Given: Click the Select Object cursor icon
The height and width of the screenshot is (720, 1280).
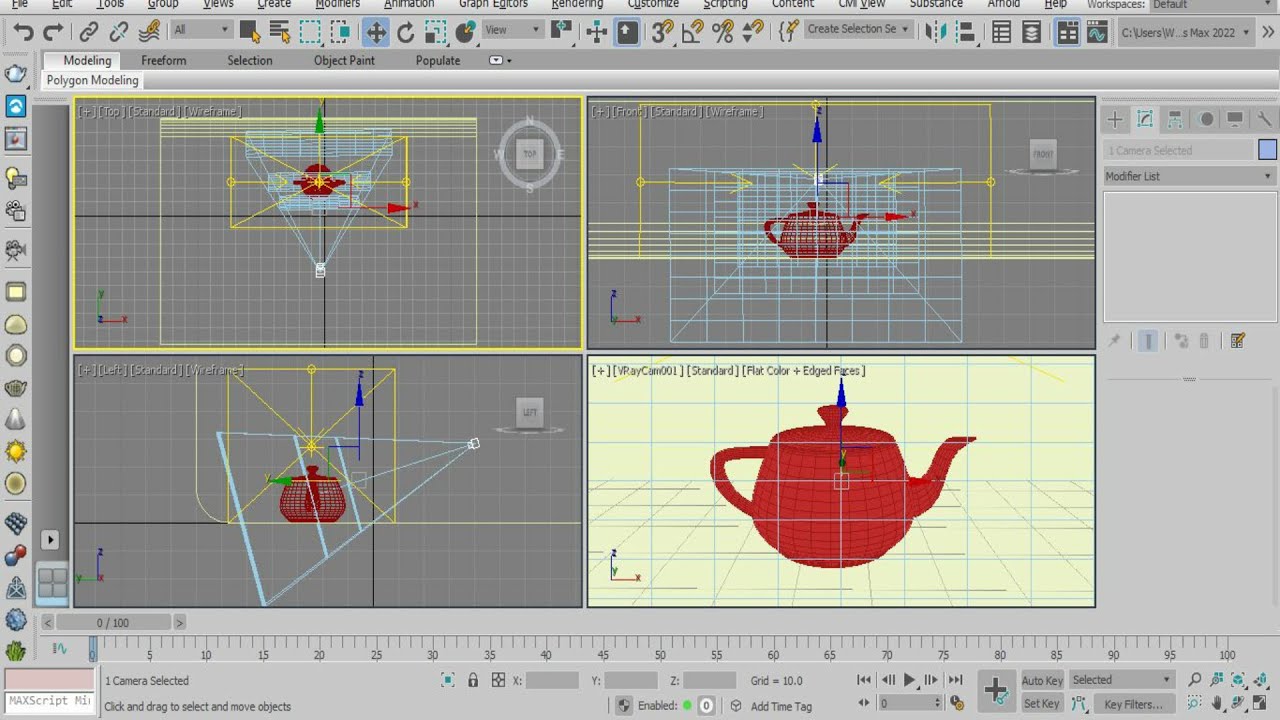Looking at the screenshot, I should (250, 32).
